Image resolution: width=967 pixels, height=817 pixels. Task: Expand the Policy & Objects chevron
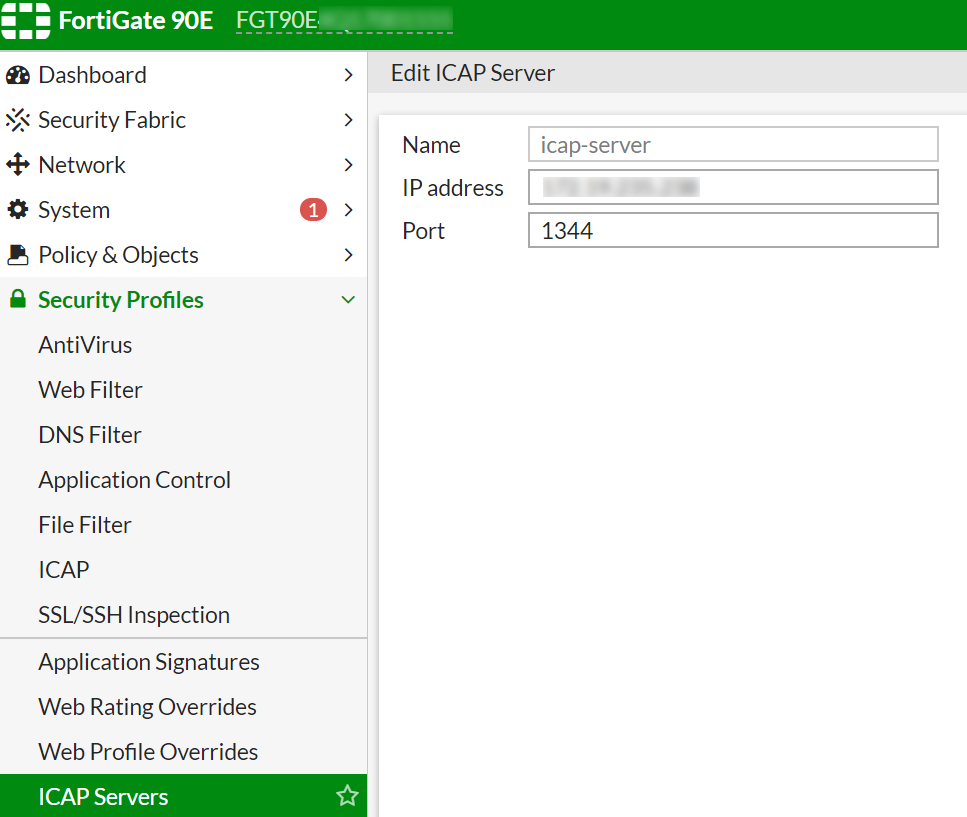pyautogui.click(x=348, y=255)
